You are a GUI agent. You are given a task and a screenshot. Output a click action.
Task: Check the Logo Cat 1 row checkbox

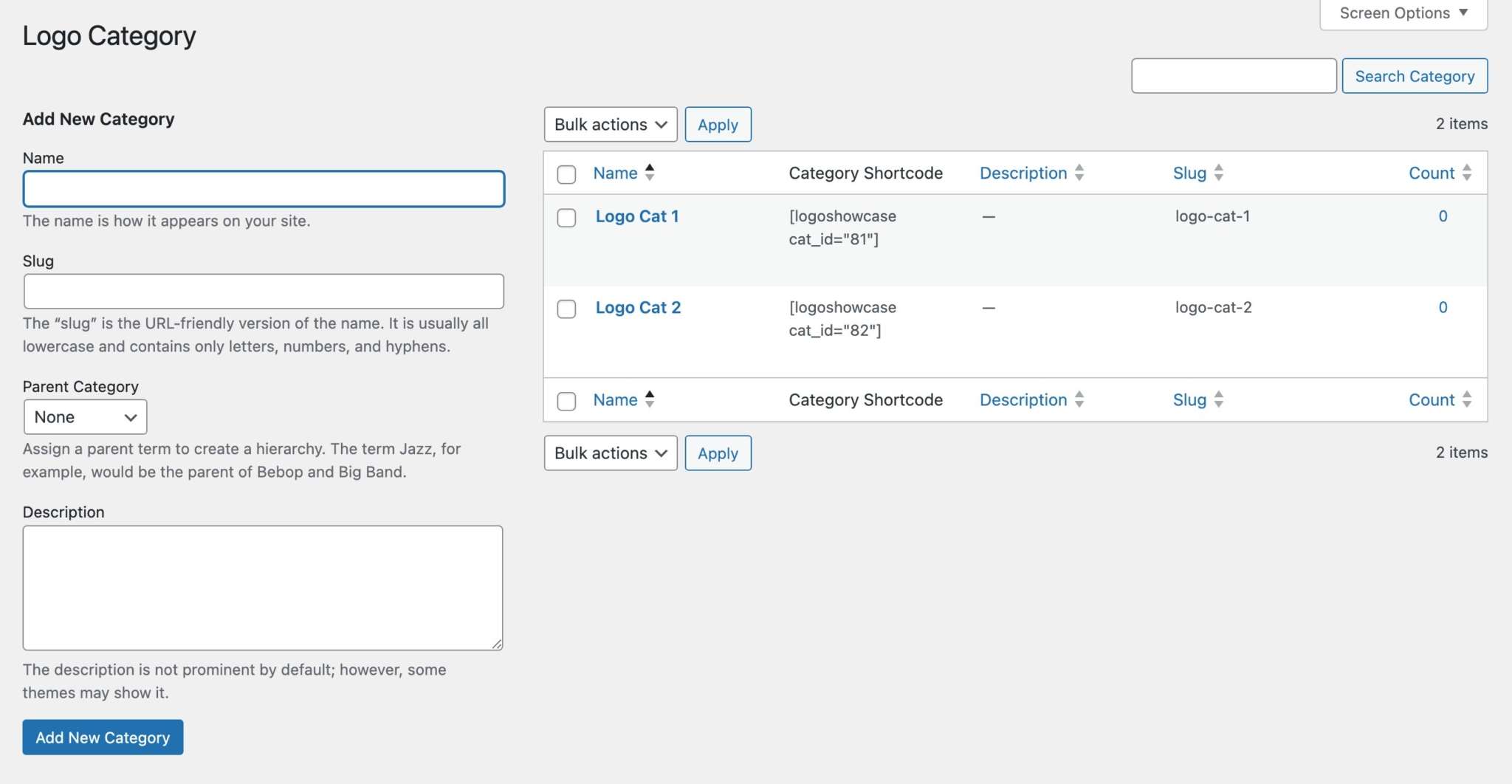coord(566,218)
